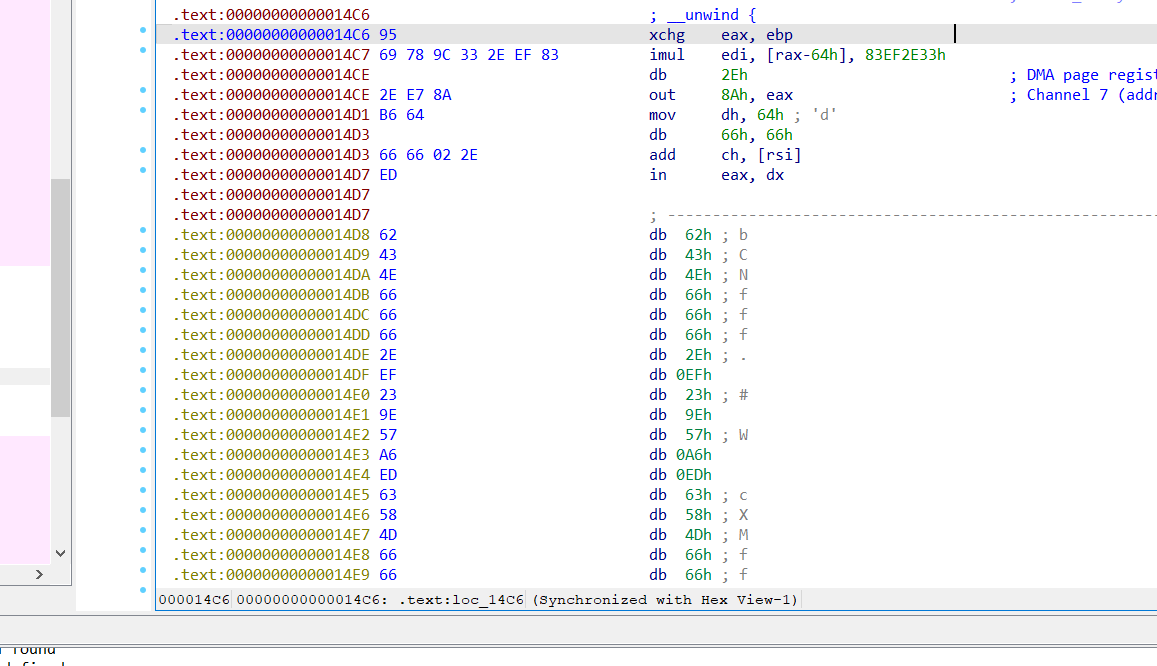Click gutter dot at address 14D8

pos(144,235)
